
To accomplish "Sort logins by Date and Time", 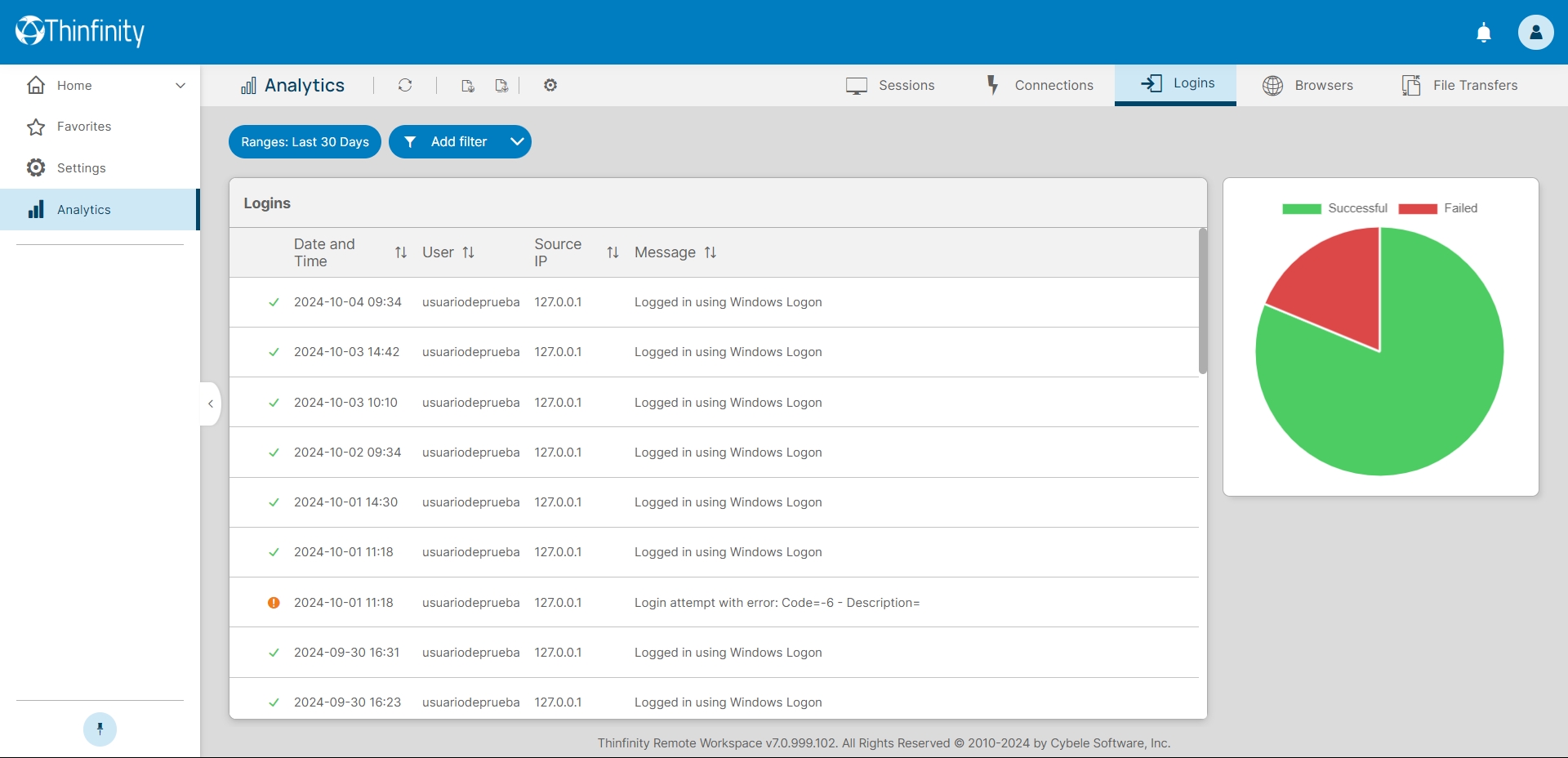I will pos(400,252).
